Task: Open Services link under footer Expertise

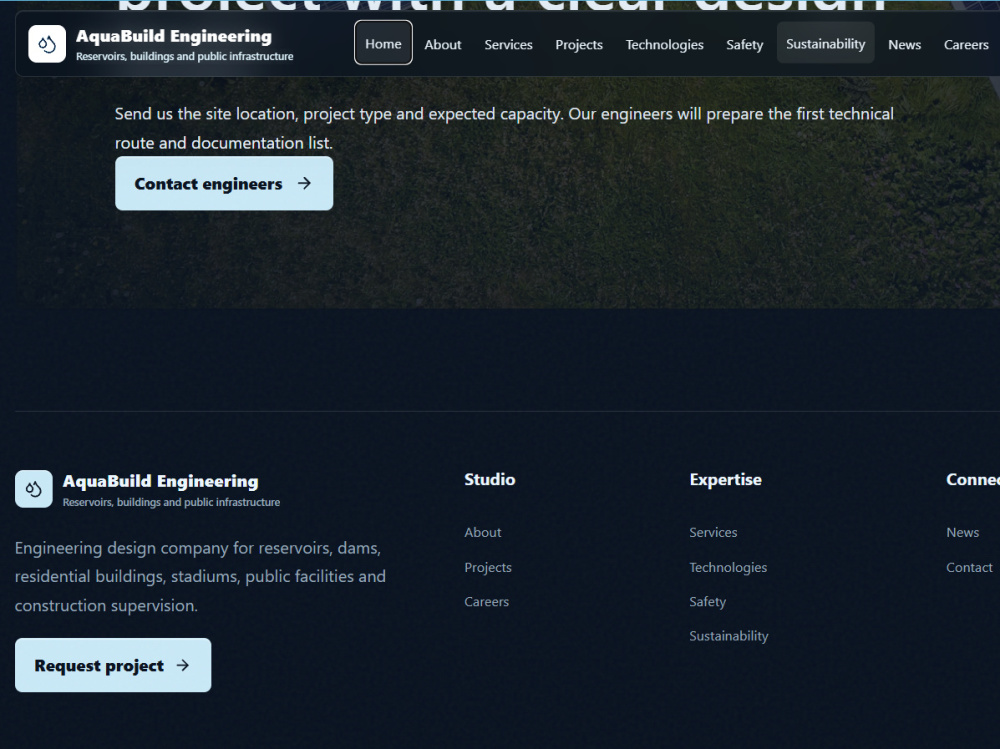Action: click(x=713, y=532)
